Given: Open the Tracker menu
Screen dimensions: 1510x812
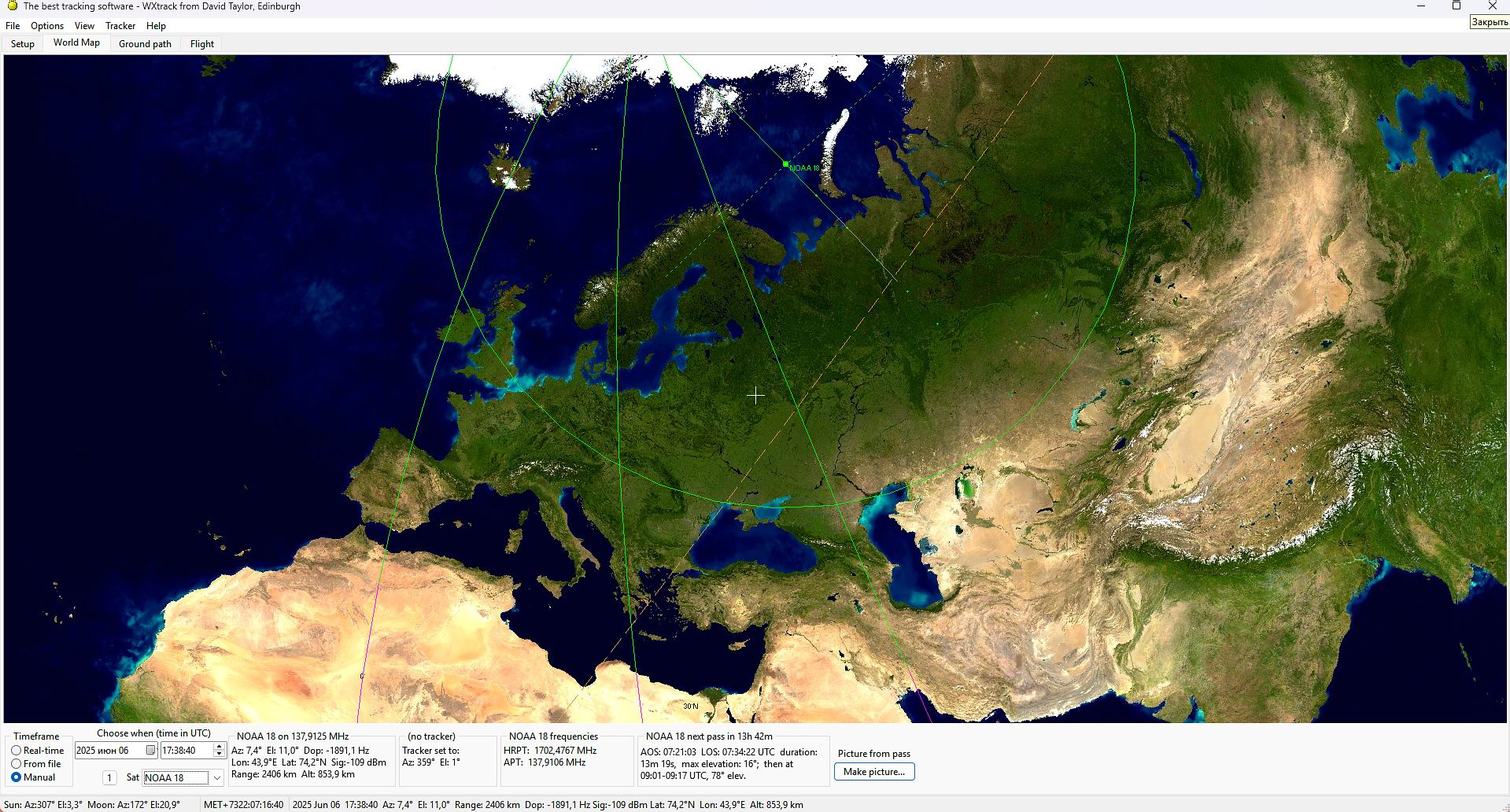Looking at the screenshot, I should coord(120,26).
